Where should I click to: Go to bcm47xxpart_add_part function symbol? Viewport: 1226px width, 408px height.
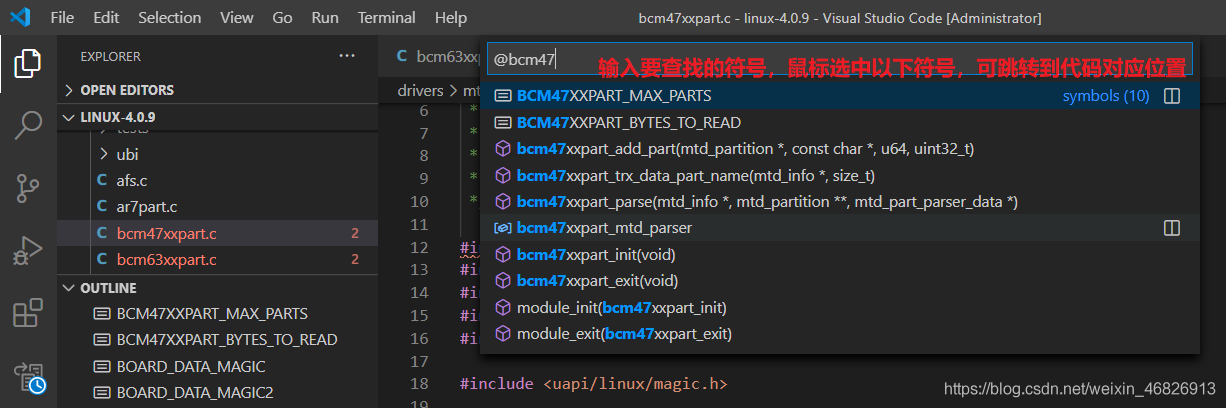click(840, 149)
